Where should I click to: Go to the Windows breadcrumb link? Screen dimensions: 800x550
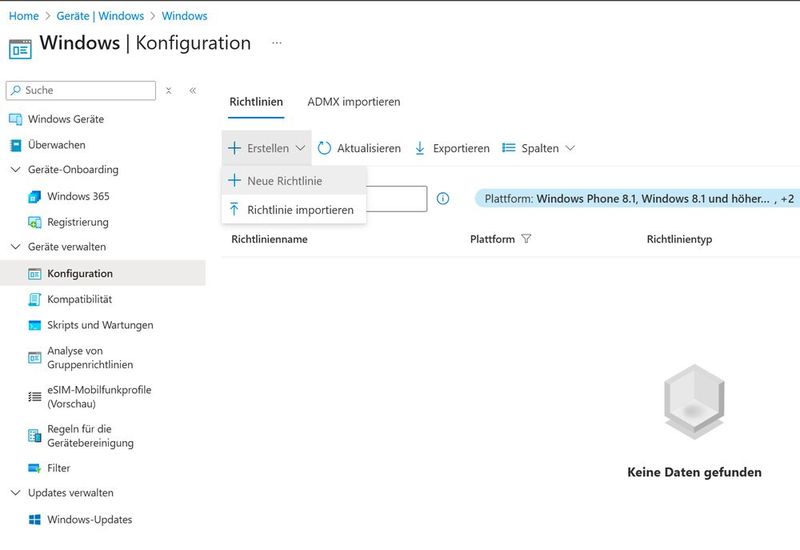(x=184, y=16)
